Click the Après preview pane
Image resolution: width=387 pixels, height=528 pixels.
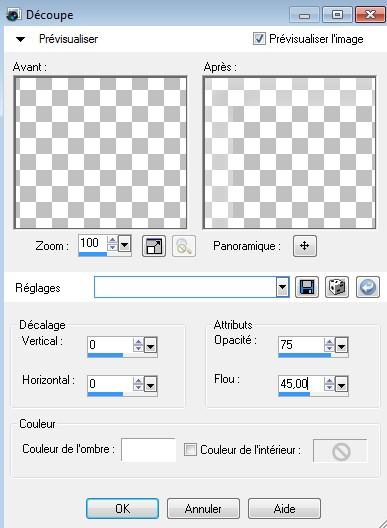click(289, 153)
